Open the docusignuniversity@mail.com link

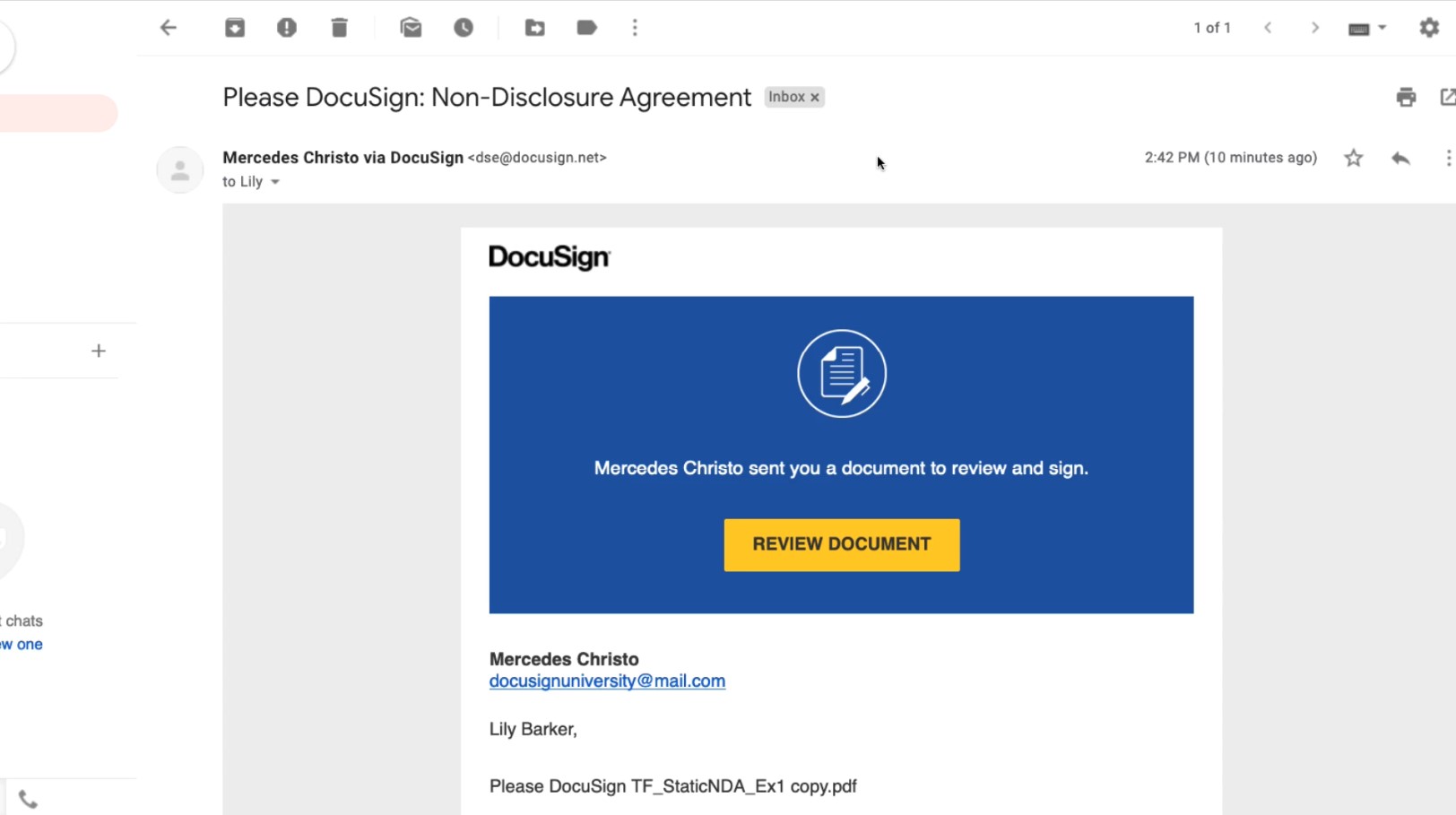[x=607, y=681]
